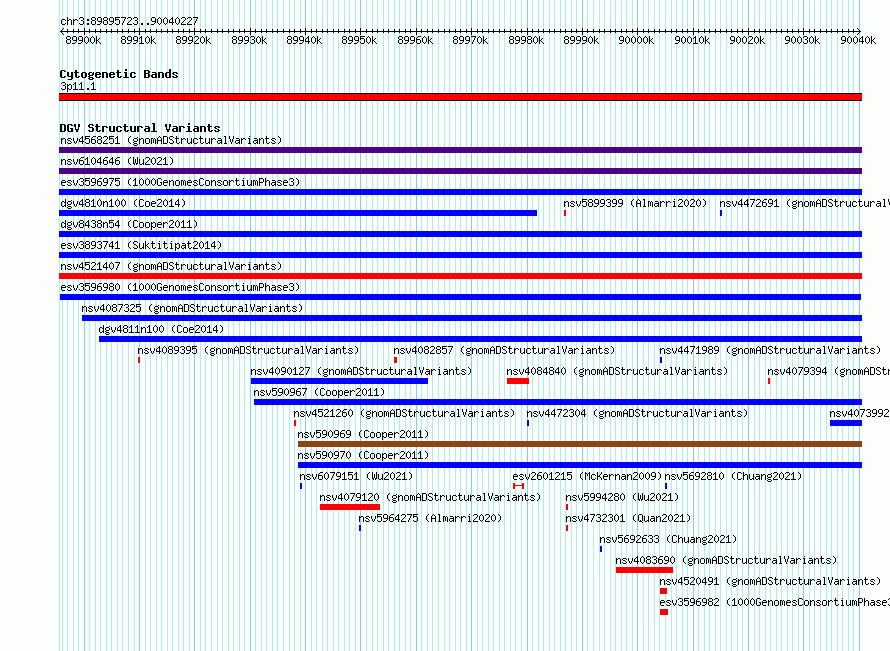Click the 90000k ruler tick label
The image size is (890, 651).
pyautogui.click(x=636, y=40)
